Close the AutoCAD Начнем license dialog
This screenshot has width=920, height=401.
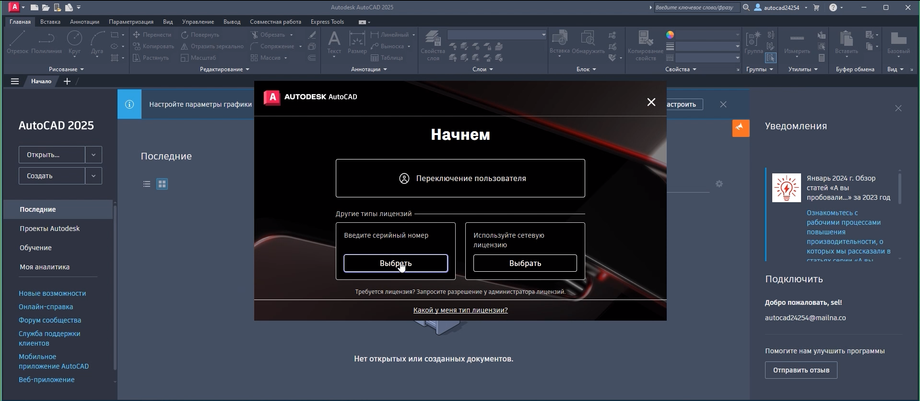tap(651, 102)
